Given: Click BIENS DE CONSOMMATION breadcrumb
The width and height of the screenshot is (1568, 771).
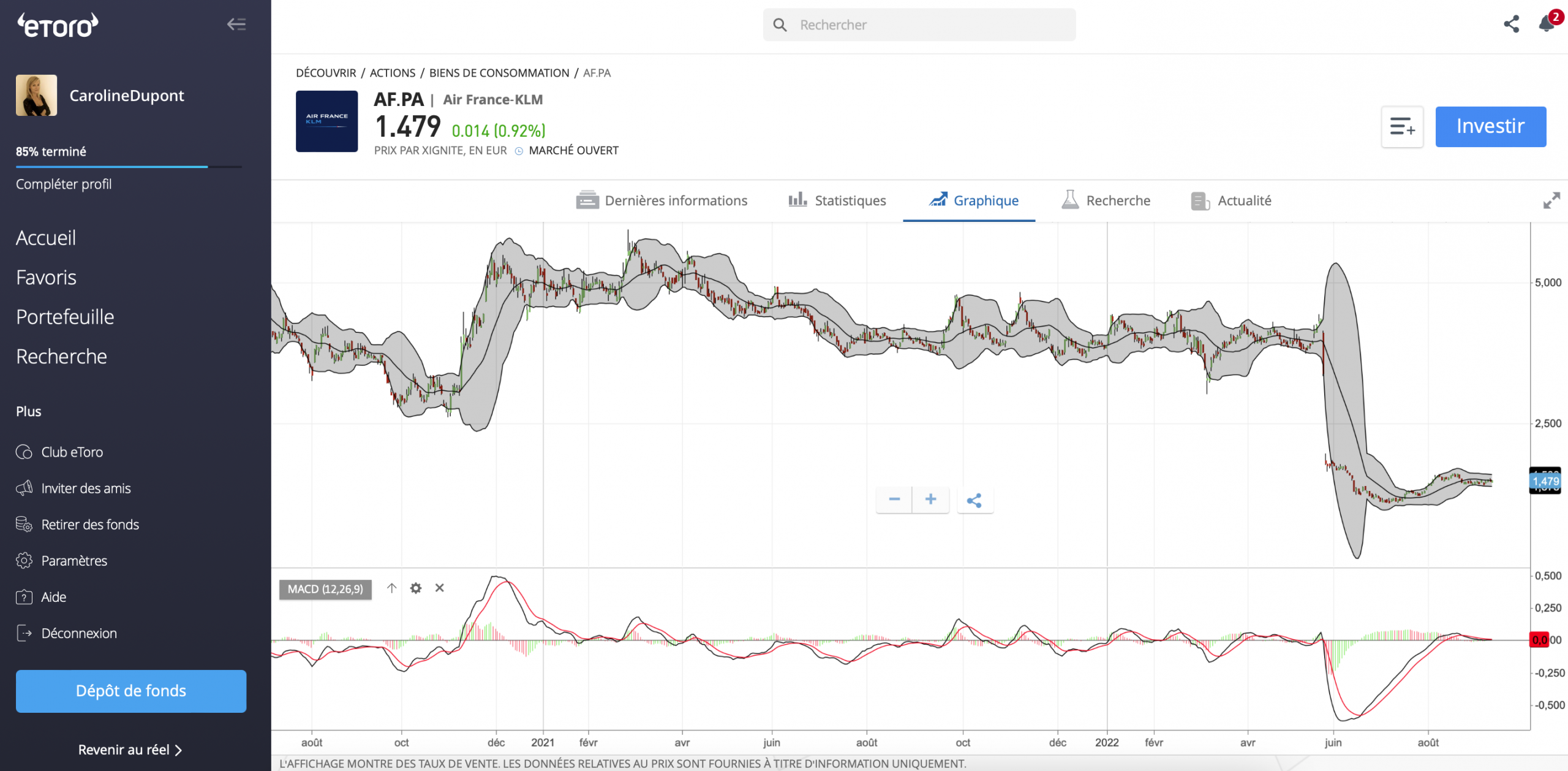Looking at the screenshot, I should click(499, 73).
